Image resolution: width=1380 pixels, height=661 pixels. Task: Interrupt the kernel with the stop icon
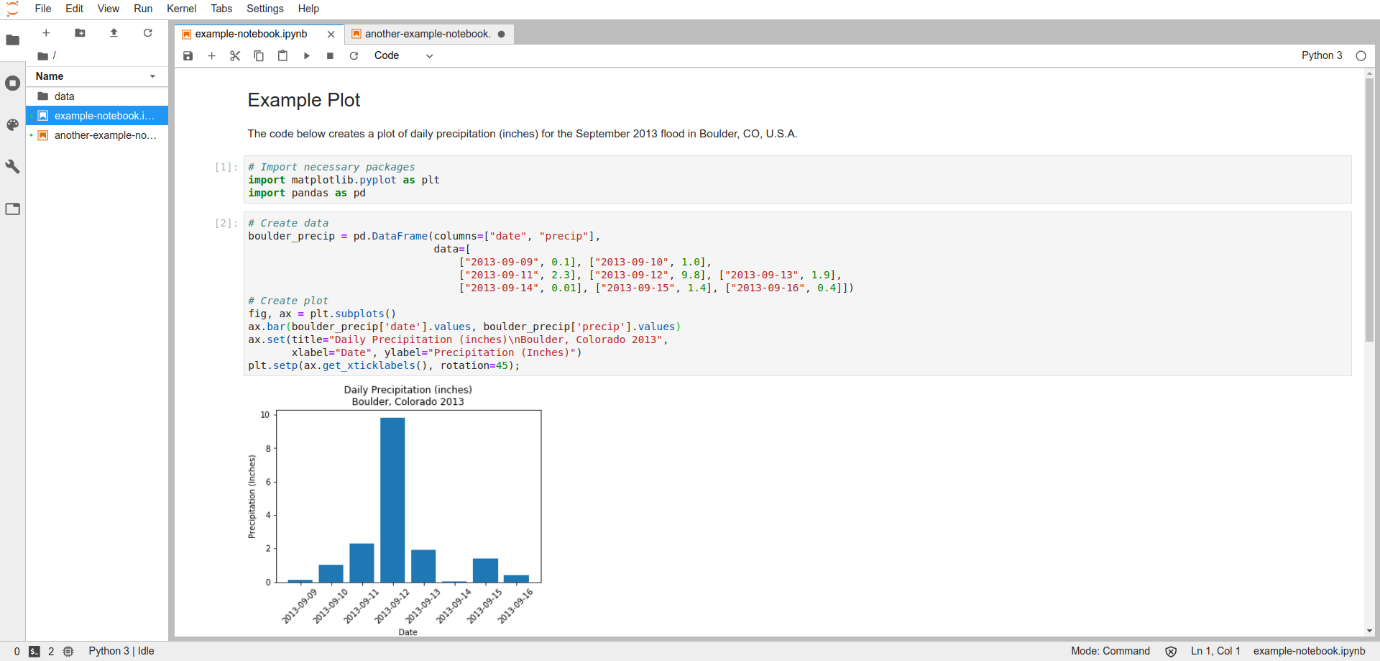330,56
